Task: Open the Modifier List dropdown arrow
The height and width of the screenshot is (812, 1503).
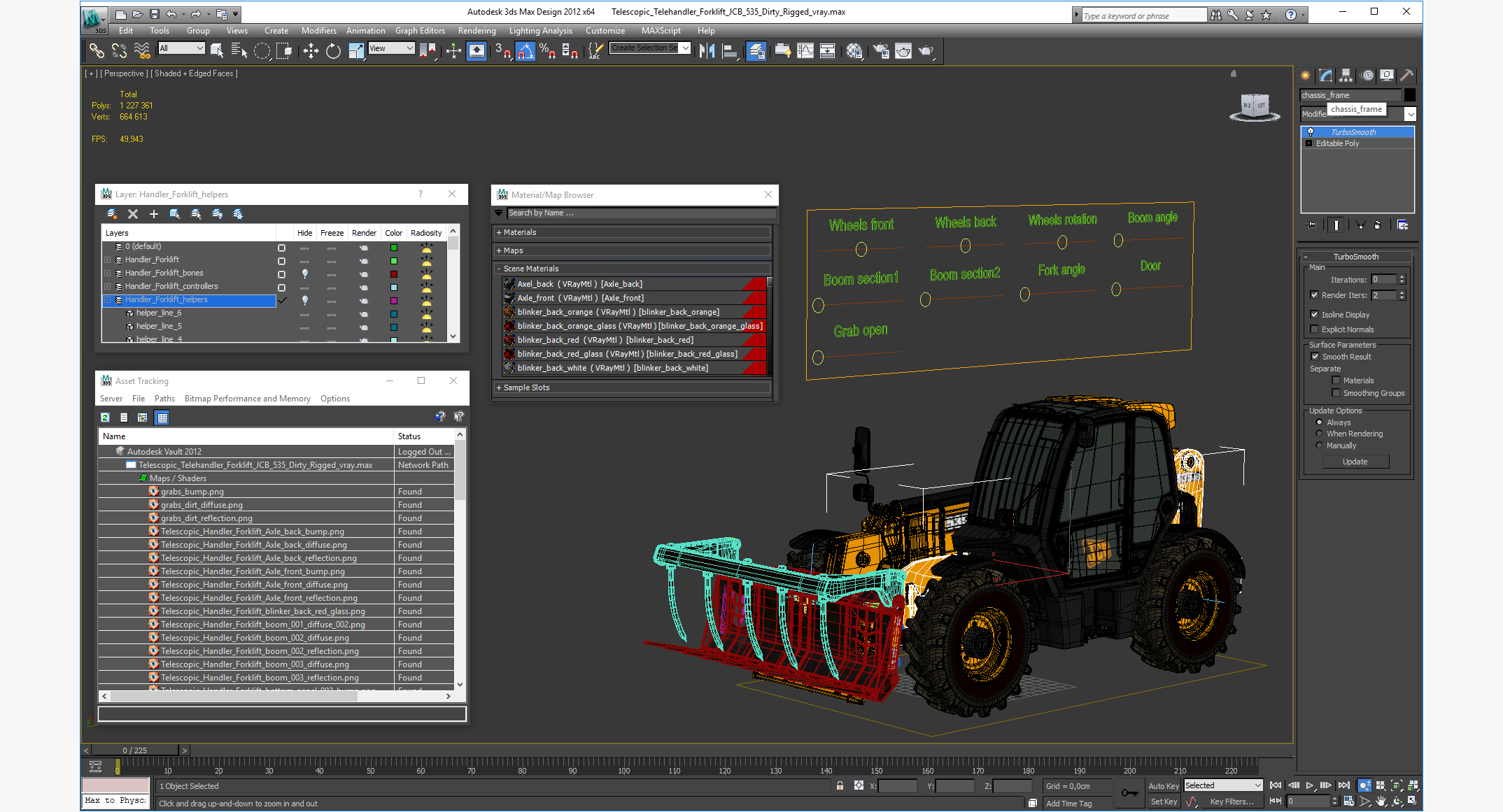Action: point(1411,114)
